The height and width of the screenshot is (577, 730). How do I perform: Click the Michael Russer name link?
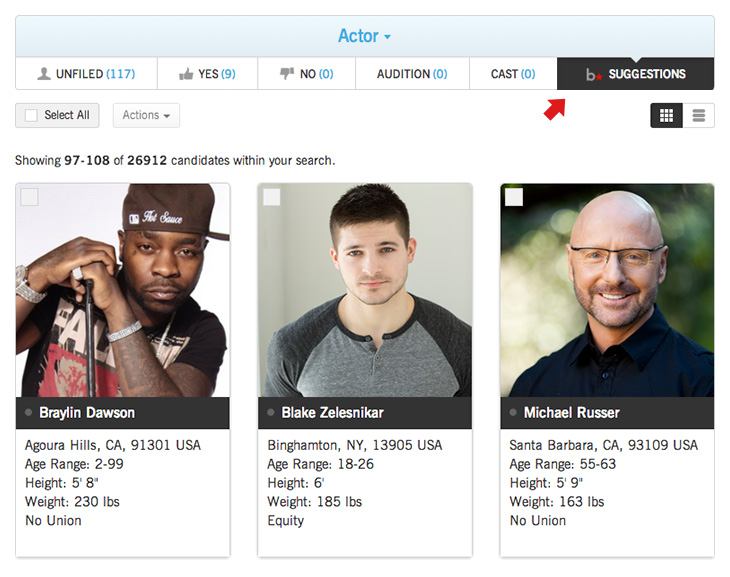click(571, 413)
